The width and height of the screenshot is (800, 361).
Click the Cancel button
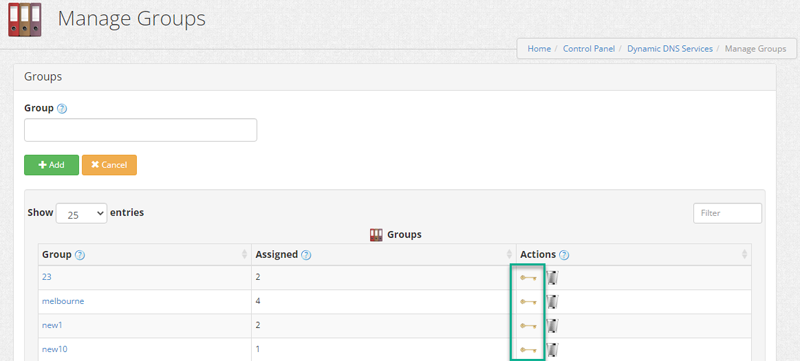[109, 165]
